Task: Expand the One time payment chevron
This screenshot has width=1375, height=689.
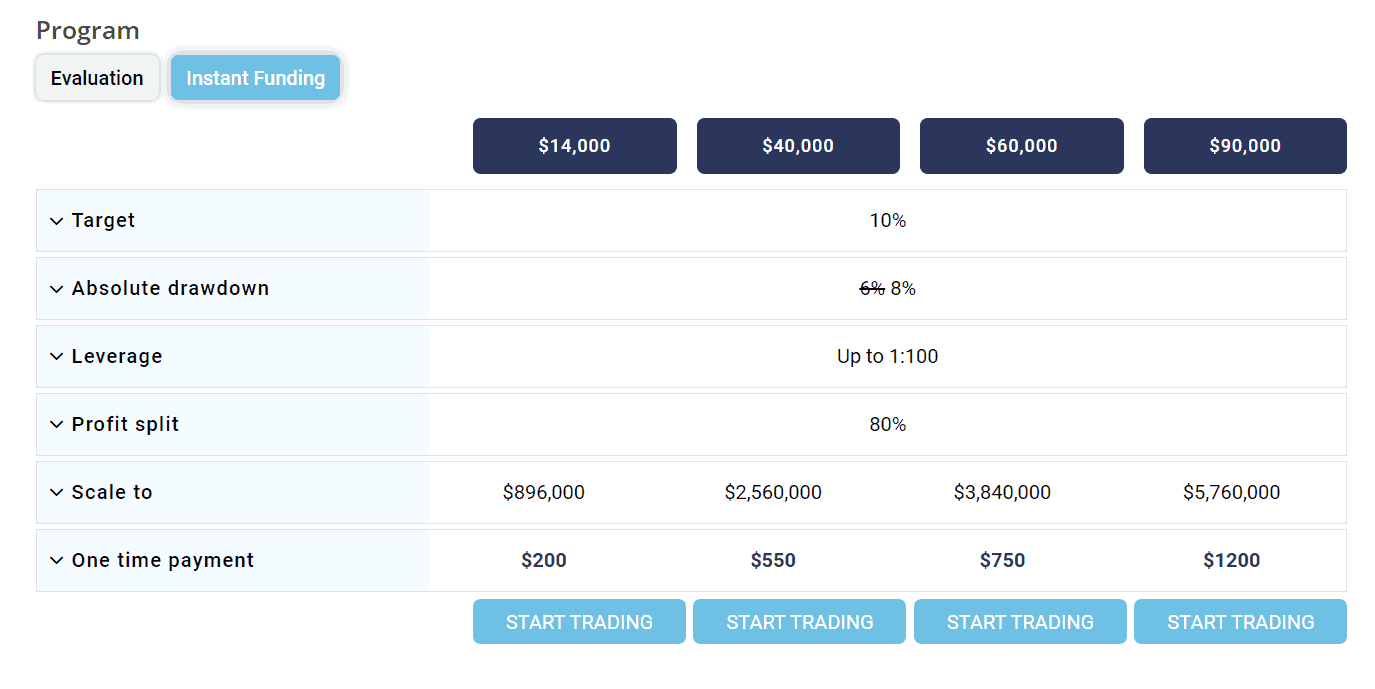Action: tap(57, 561)
